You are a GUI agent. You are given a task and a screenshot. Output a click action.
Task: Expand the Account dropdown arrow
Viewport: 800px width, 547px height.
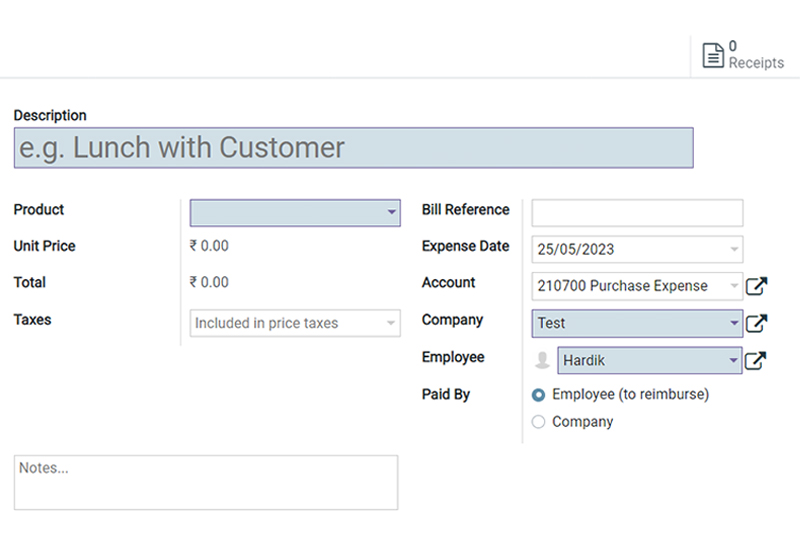point(734,286)
